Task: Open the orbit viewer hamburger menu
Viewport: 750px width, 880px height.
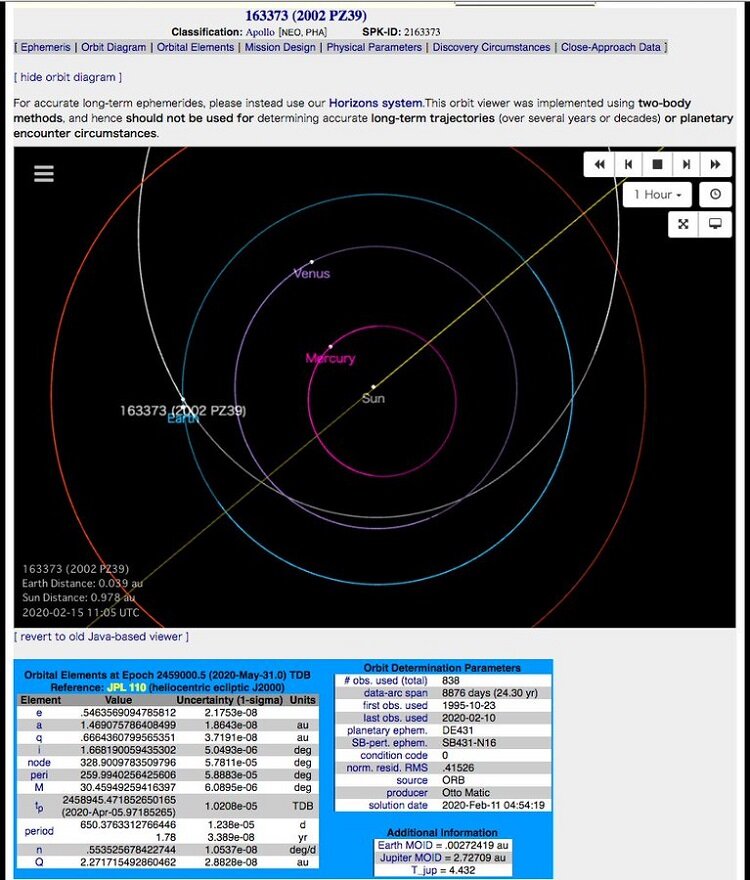Action: [44, 173]
